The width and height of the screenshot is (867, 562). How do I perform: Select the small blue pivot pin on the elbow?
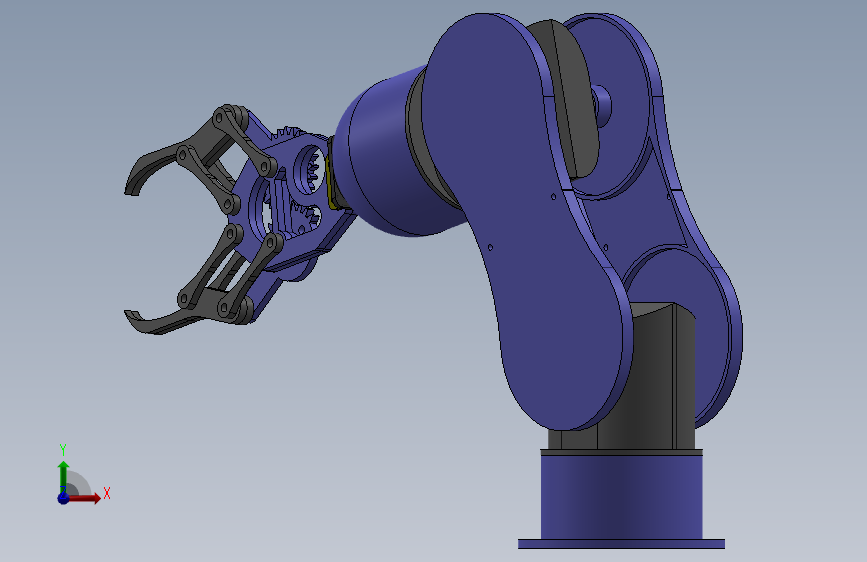(x=602, y=105)
